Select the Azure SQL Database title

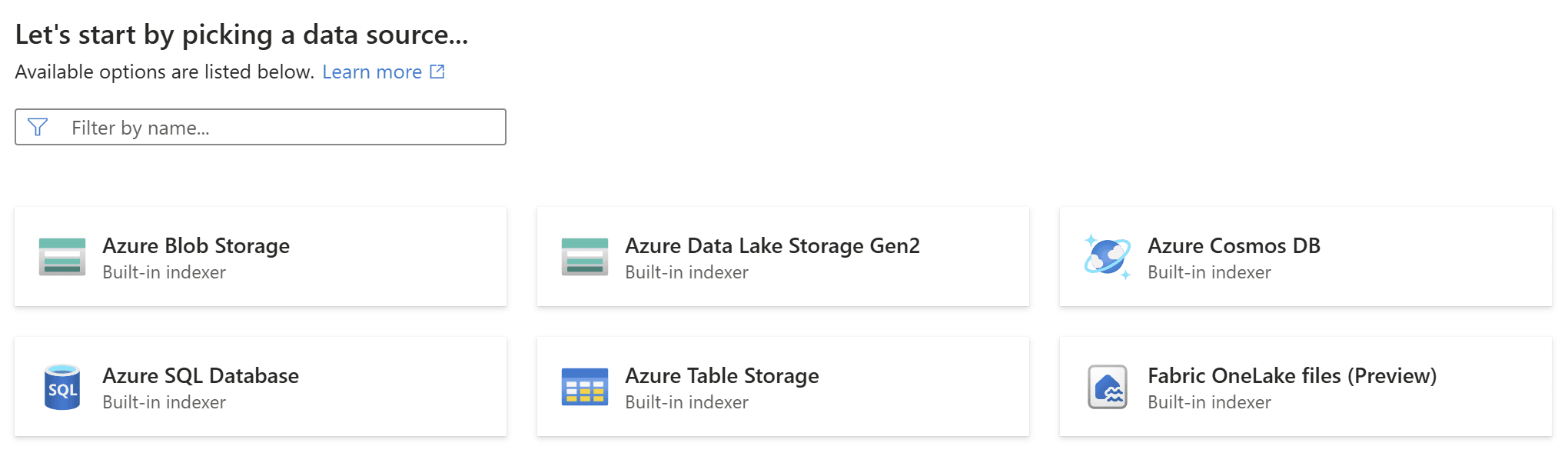tap(201, 375)
